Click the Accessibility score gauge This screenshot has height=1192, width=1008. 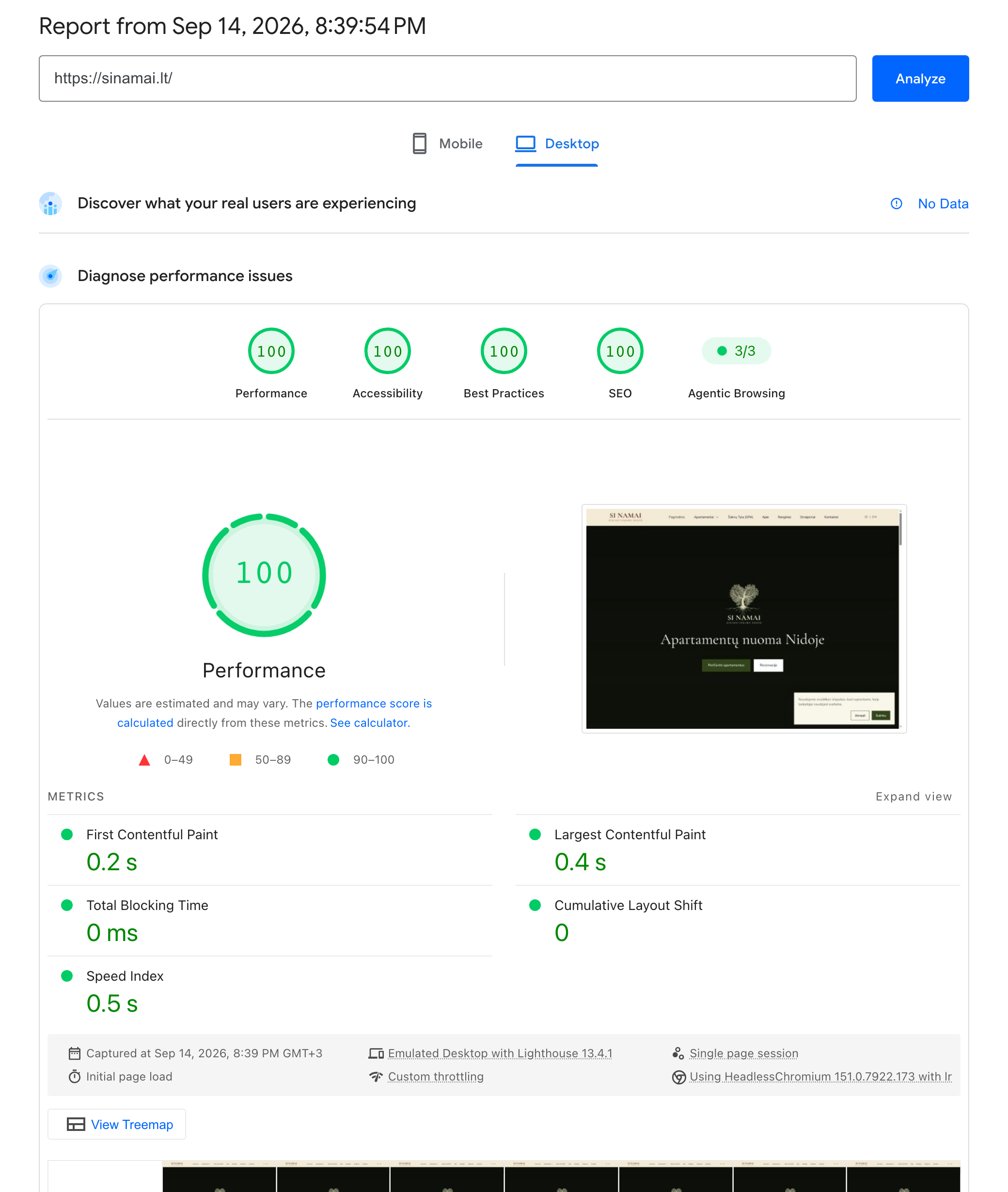pyautogui.click(x=387, y=351)
